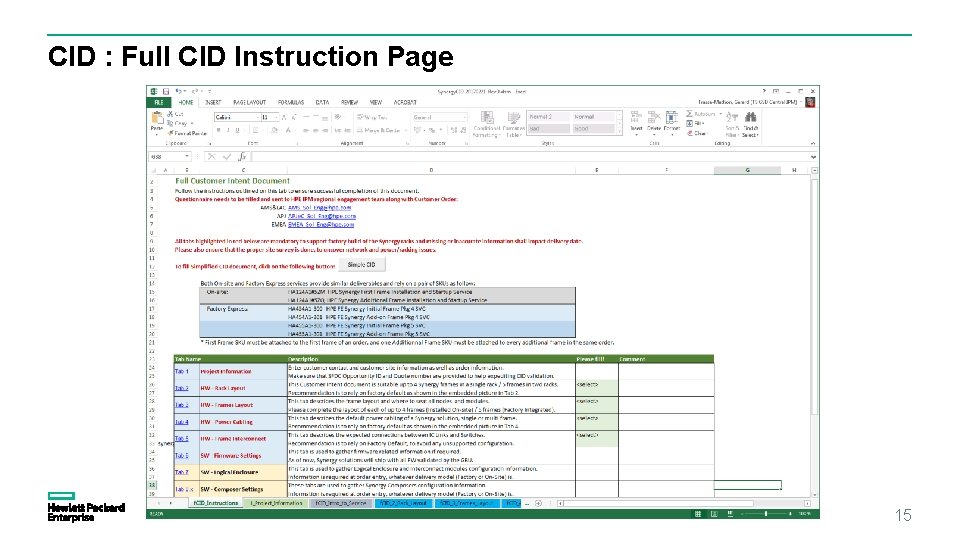Select the FCID_Instructions sheet tab
The width and height of the screenshot is (960, 540).
click(216, 503)
